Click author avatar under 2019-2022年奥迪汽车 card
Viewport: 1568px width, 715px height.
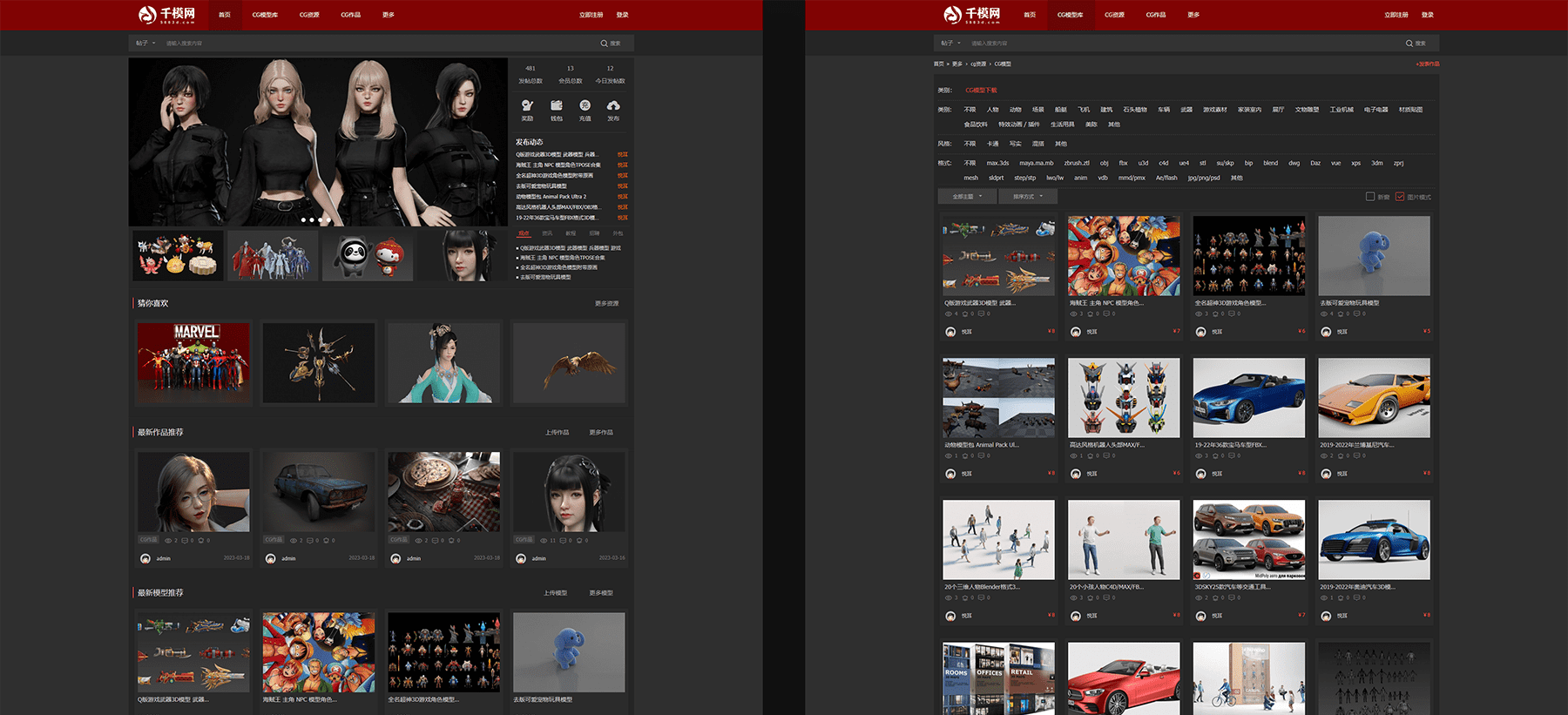pyautogui.click(x=1326, y=616)
